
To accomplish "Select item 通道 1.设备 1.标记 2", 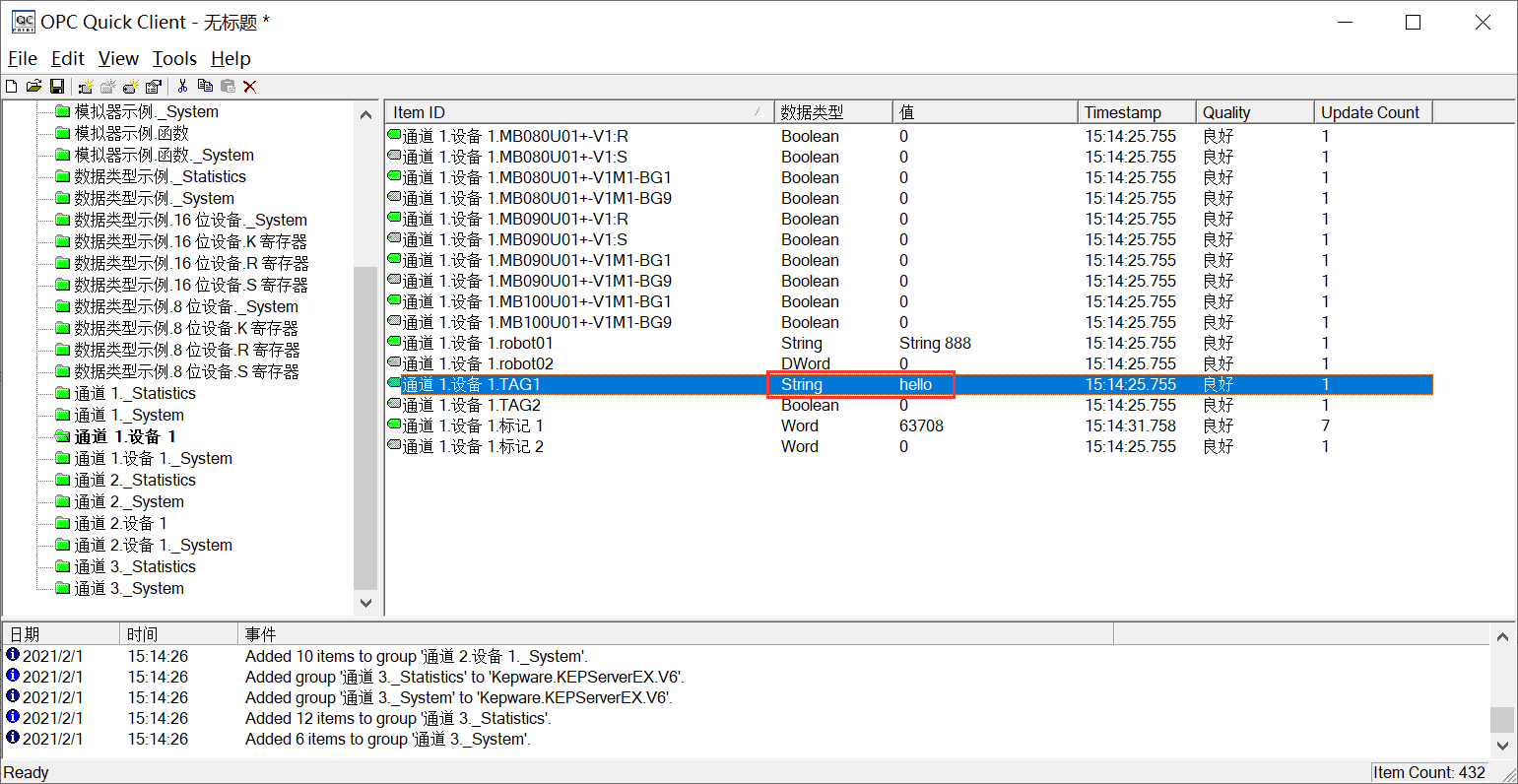I will (x=473, y=446).
